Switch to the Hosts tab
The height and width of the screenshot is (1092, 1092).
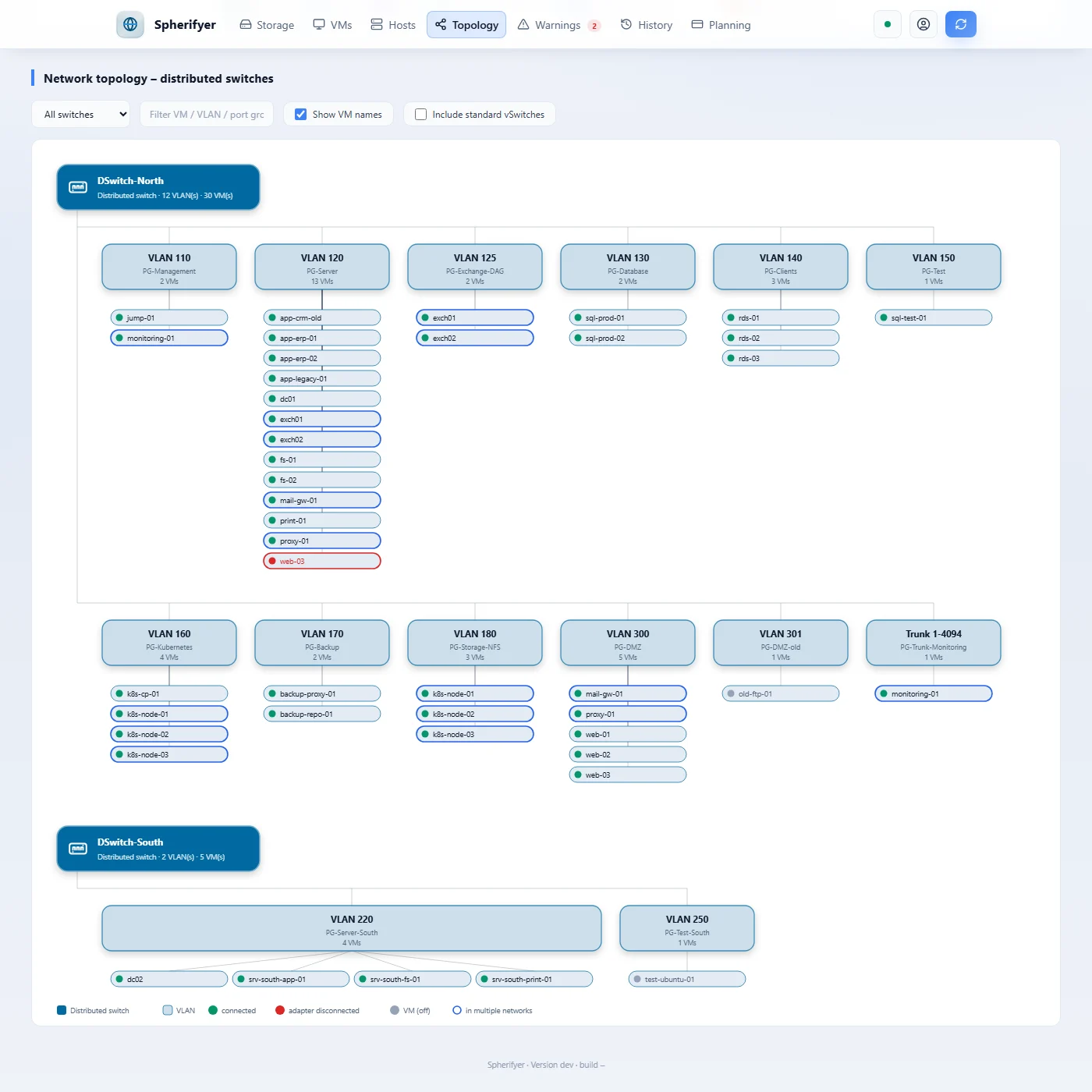tap(393, 25)
